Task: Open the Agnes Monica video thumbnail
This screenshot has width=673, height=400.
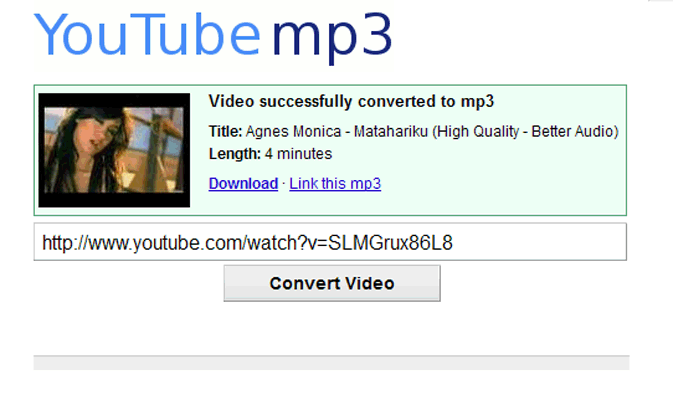Action: (114, 150)
